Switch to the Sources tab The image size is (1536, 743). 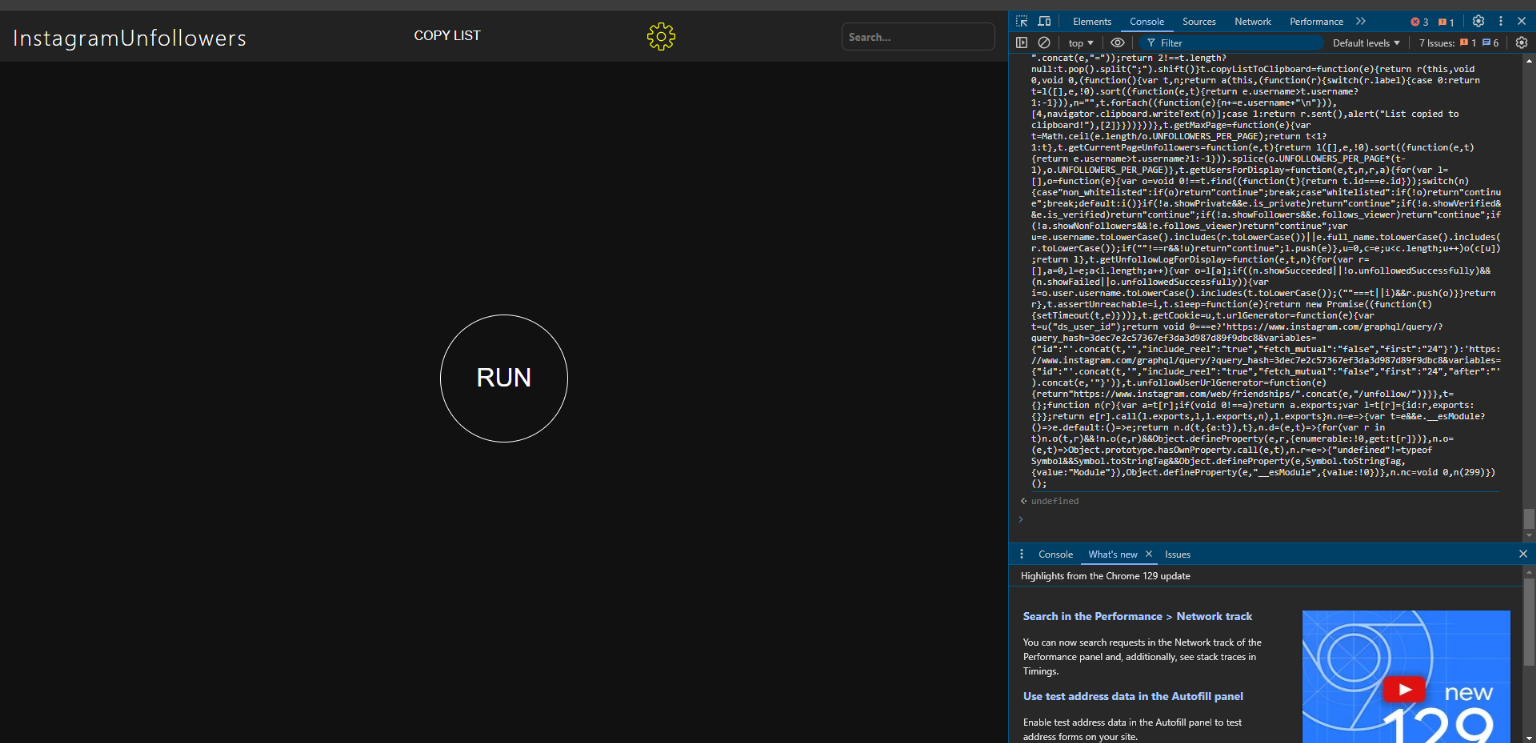coord(1199,21)
